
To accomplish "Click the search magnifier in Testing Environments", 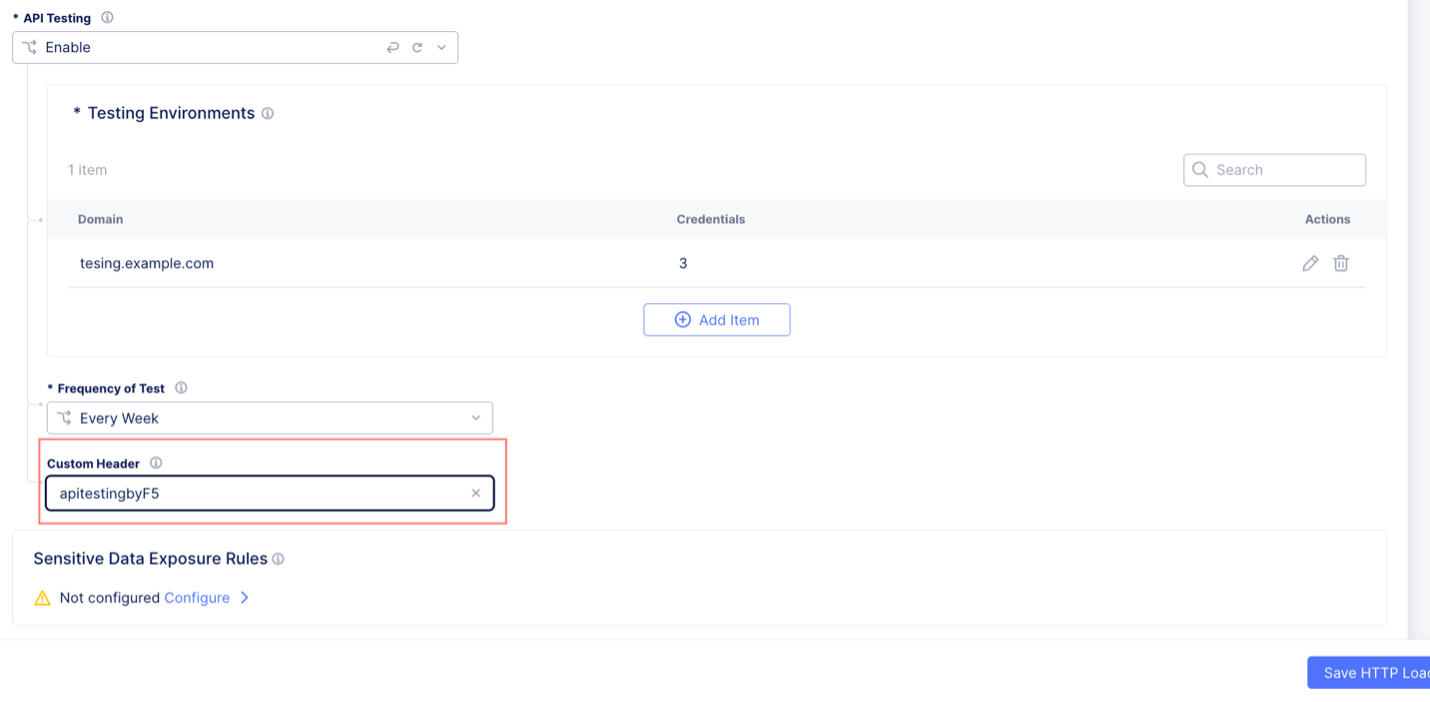I will point(1200,169).
